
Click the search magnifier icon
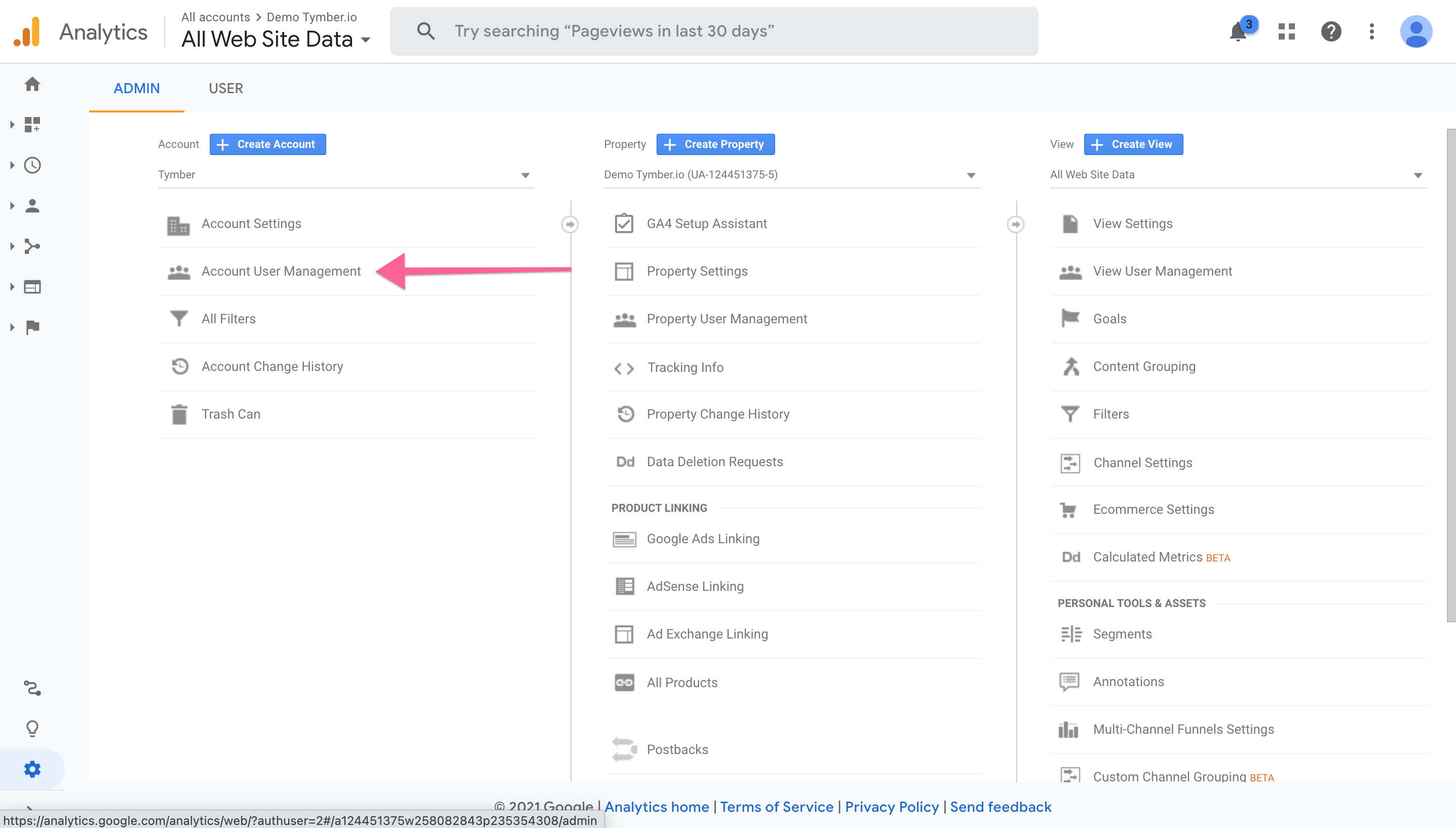426,31
